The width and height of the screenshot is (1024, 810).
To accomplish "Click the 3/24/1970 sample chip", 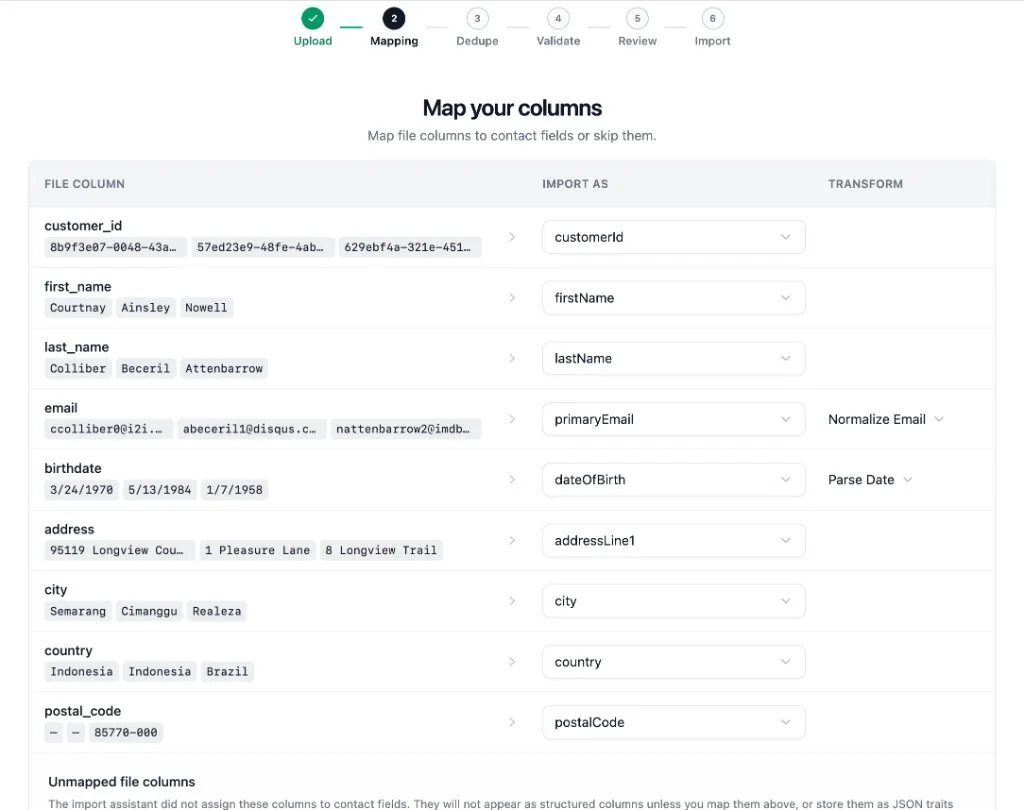I will pos(82,490).
